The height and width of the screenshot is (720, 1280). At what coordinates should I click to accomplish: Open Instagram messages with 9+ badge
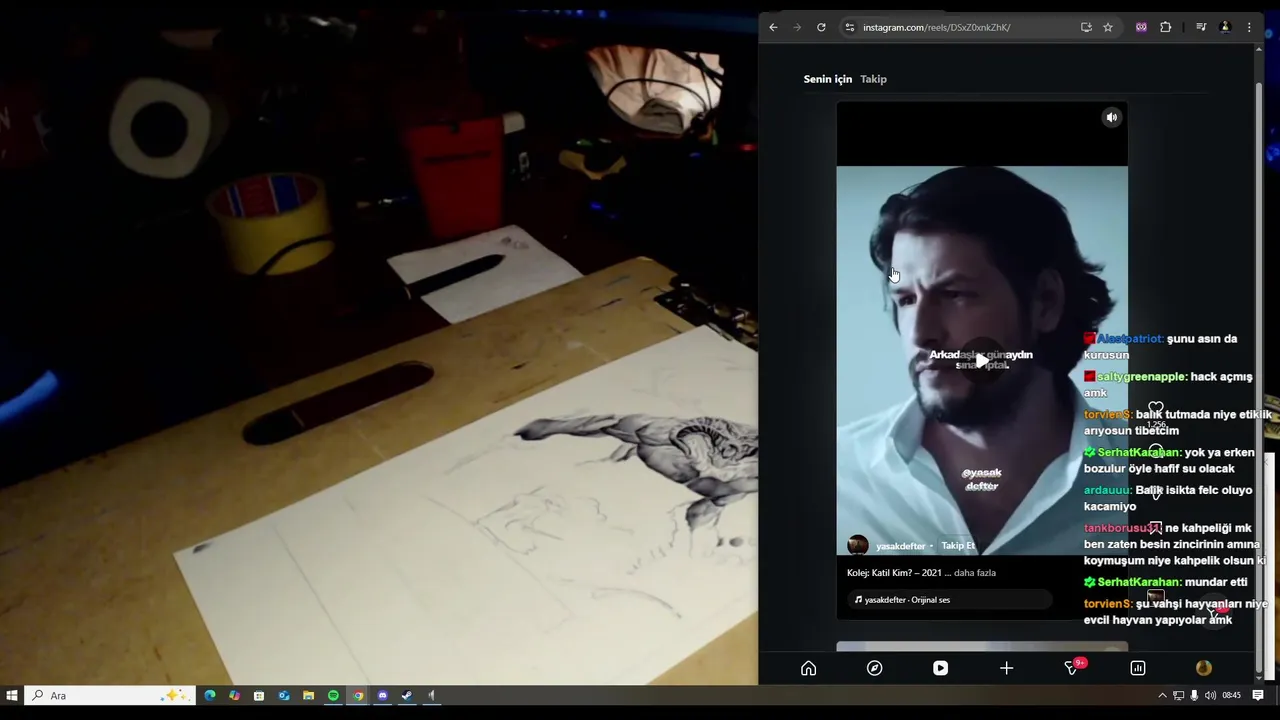[1073, 667]
